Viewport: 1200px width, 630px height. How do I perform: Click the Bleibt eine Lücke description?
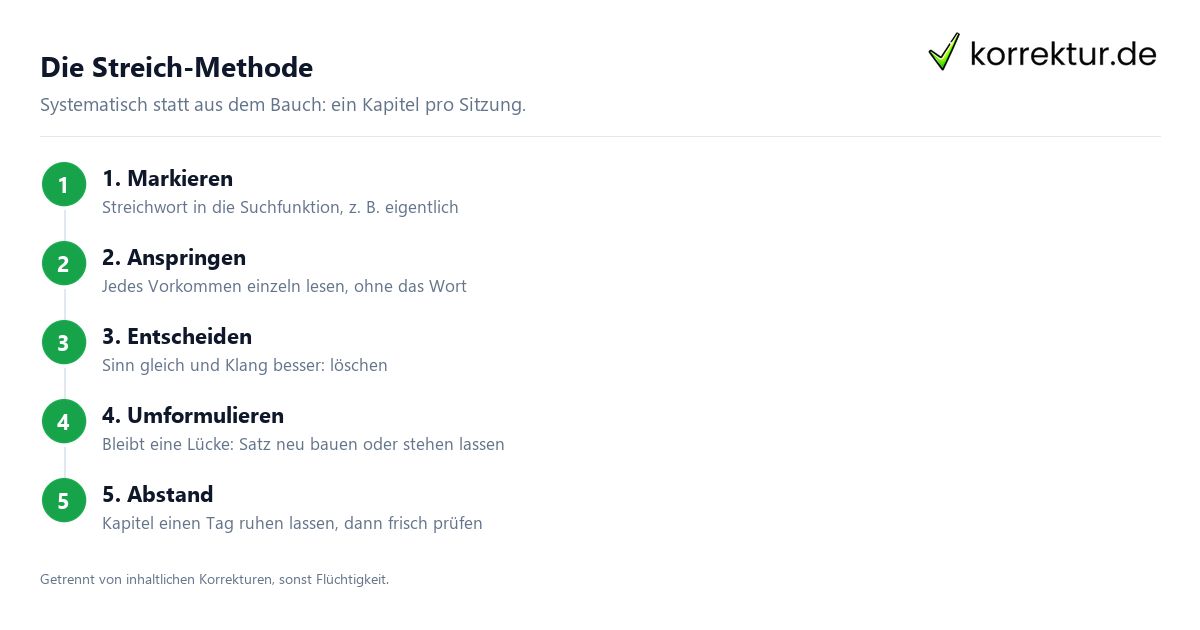[303, 445]
